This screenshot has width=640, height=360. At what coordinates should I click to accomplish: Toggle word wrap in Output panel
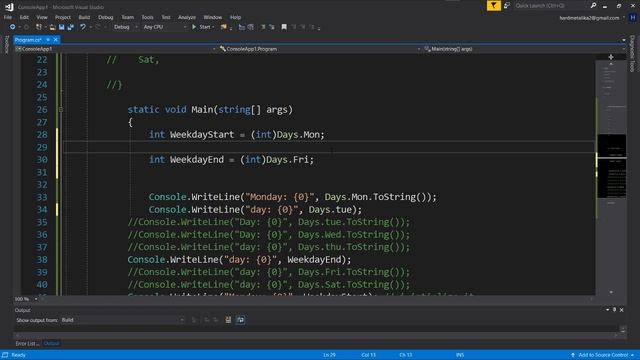tap(240, 320)
